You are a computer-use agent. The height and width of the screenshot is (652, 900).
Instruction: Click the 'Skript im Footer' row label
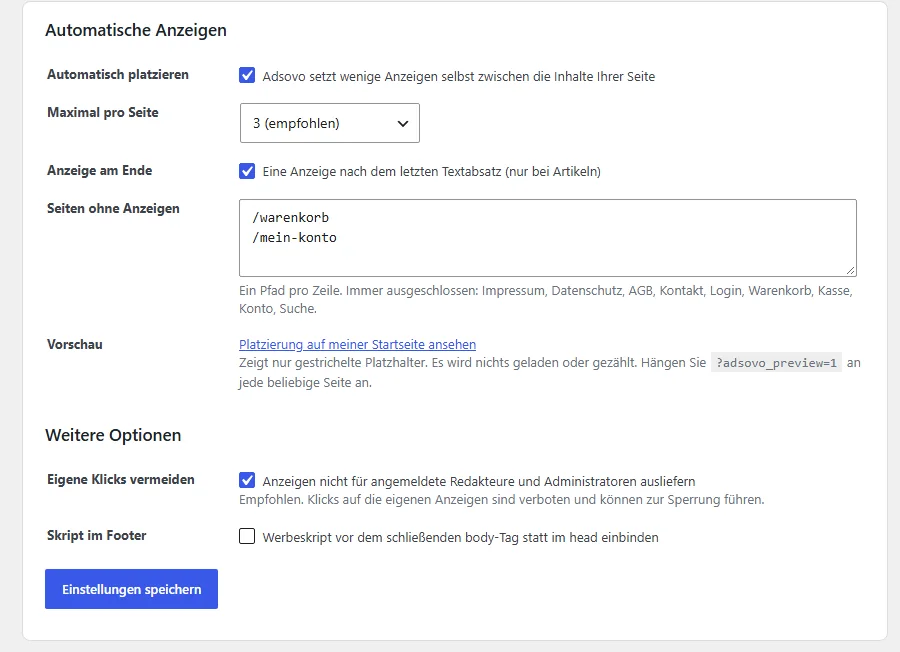pyautogui.click(x=96, y=535)
